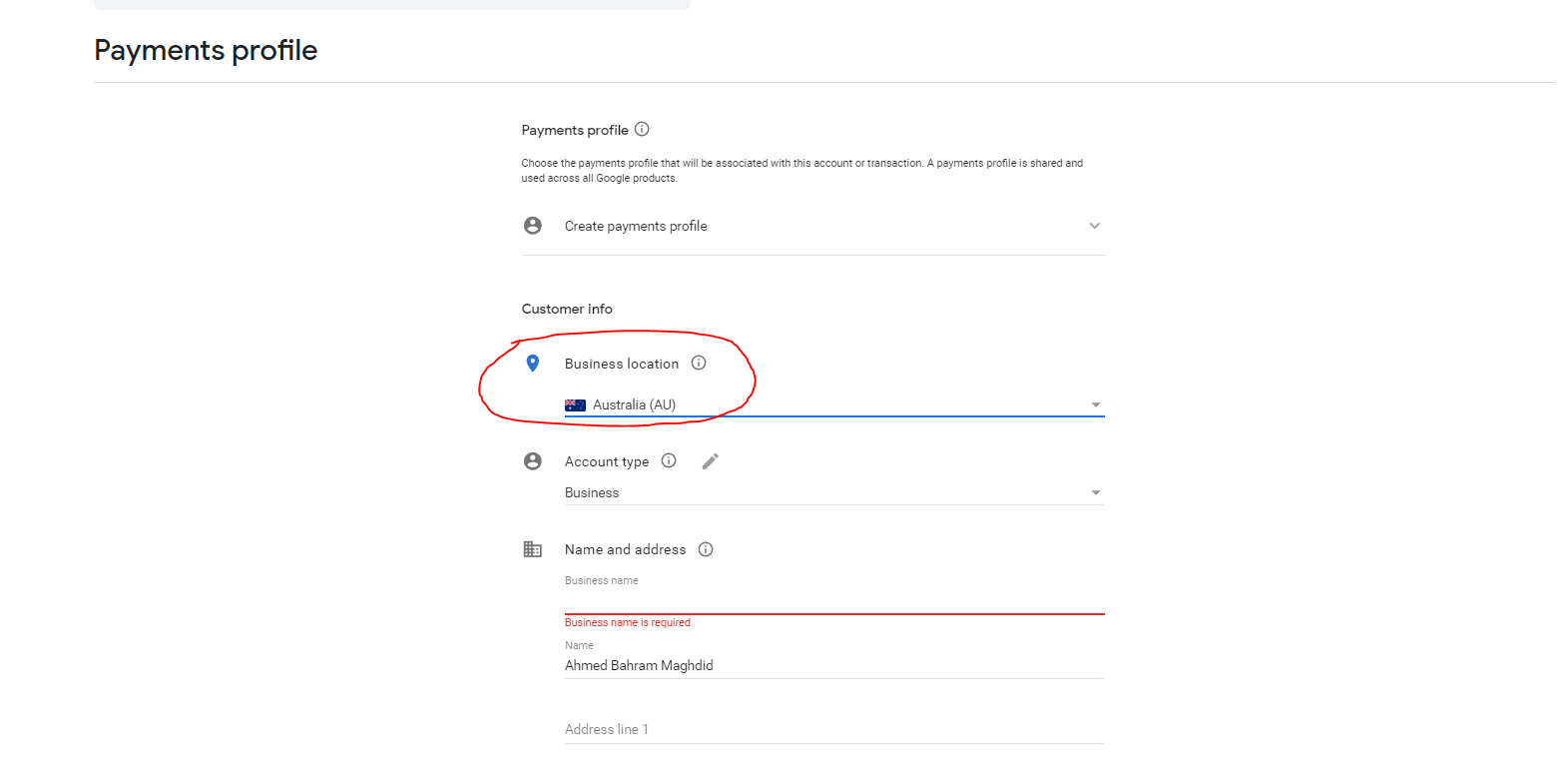Click the person icon beside Create payments profile
Viewport: 1568px width, 781px height.
click(x=533, y=226)
